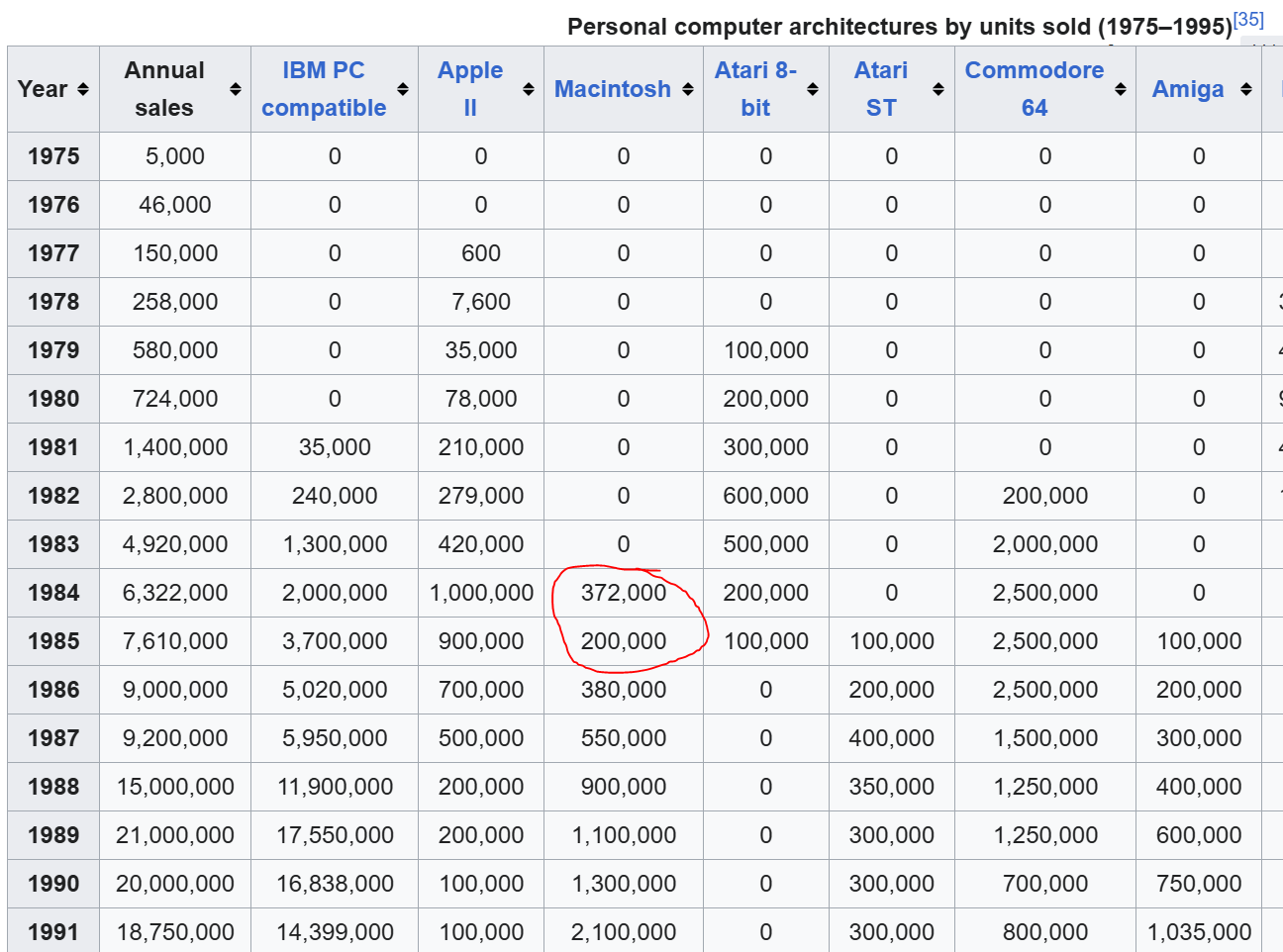This screenshot has width=1283, height=952.
Task: Select the 1988 row header
Action: (53, 787)
